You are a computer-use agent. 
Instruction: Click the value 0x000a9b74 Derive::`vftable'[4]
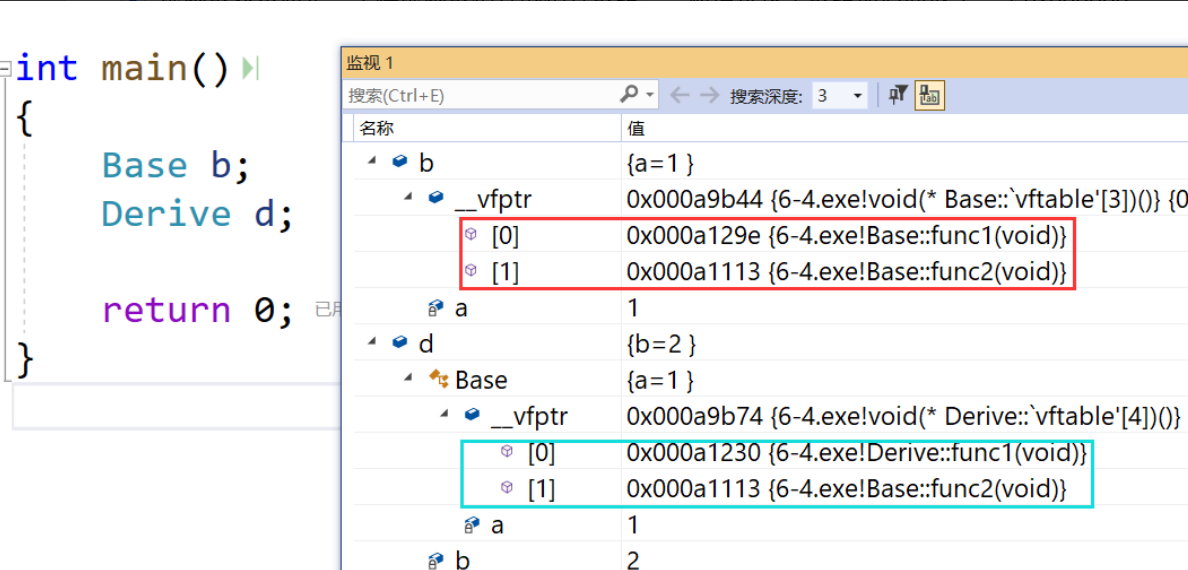click(904, 417)
